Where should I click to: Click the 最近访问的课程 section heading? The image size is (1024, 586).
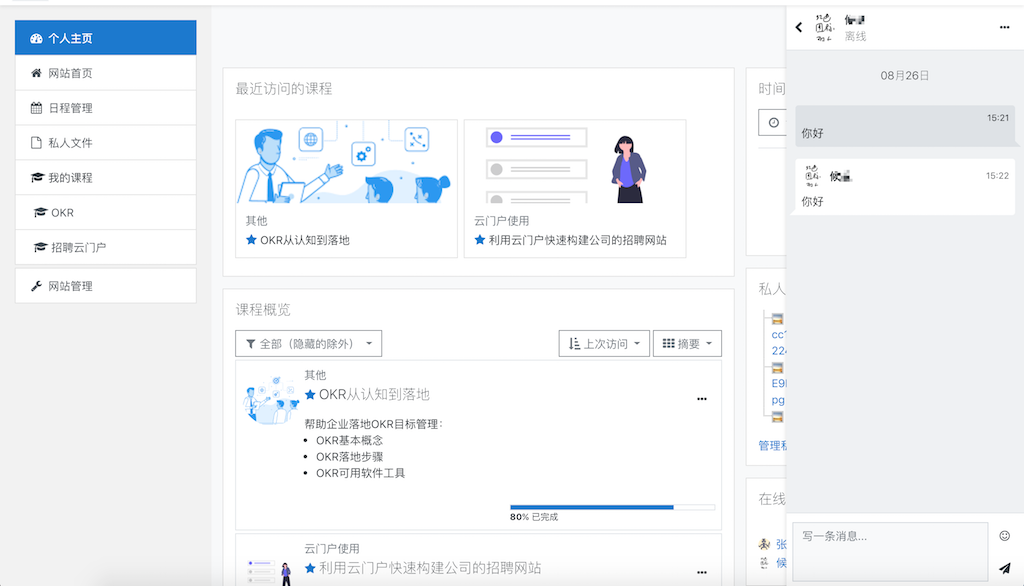pyautogui.click(x=283, y=89)
